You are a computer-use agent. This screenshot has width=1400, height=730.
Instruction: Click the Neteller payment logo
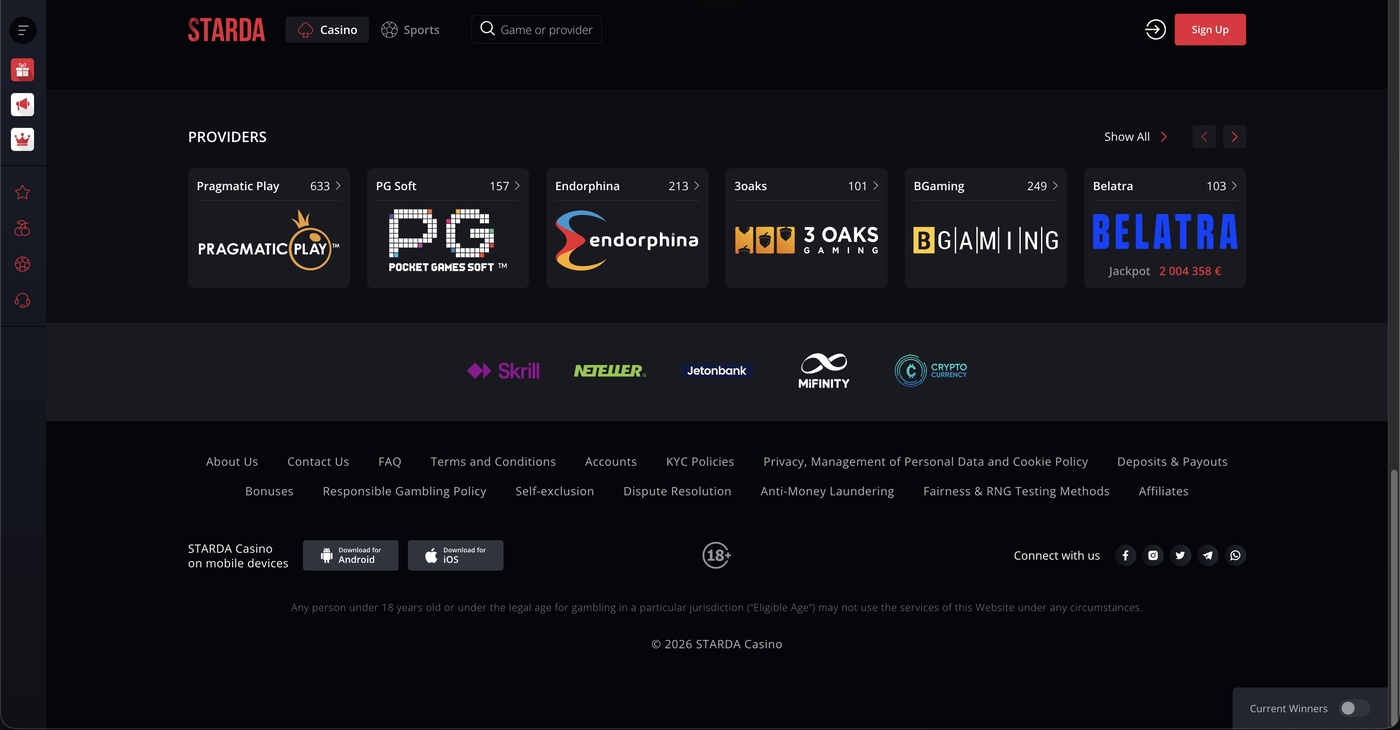coord(610,371)
